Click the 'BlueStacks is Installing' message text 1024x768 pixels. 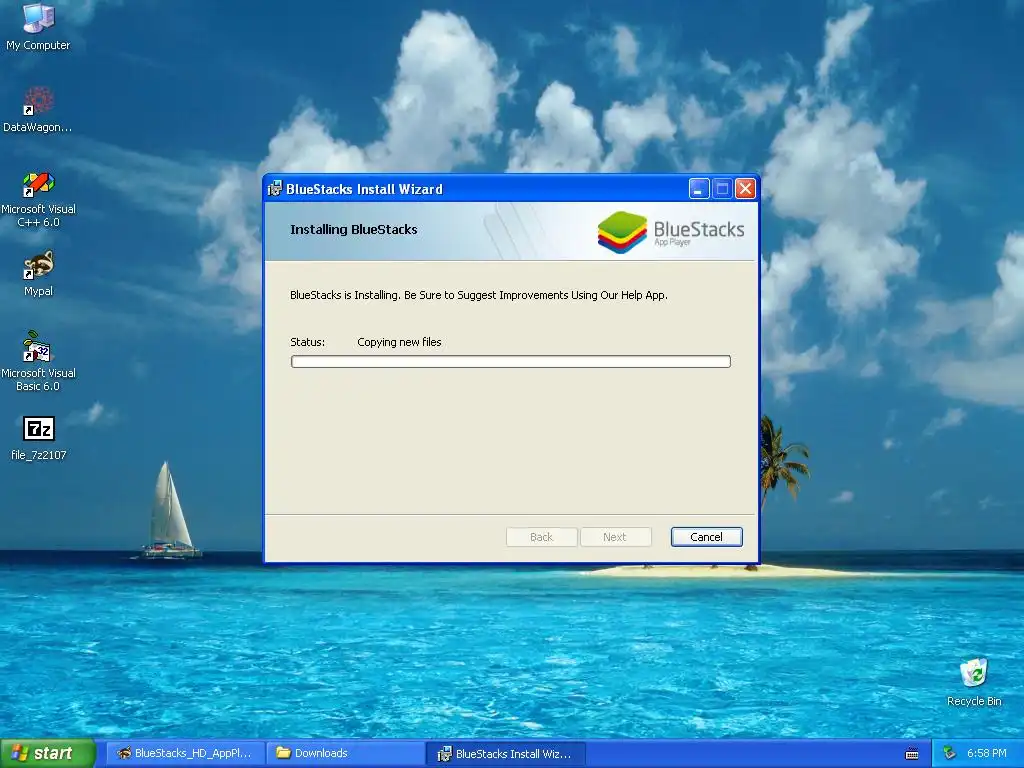[x=479, y=295]
